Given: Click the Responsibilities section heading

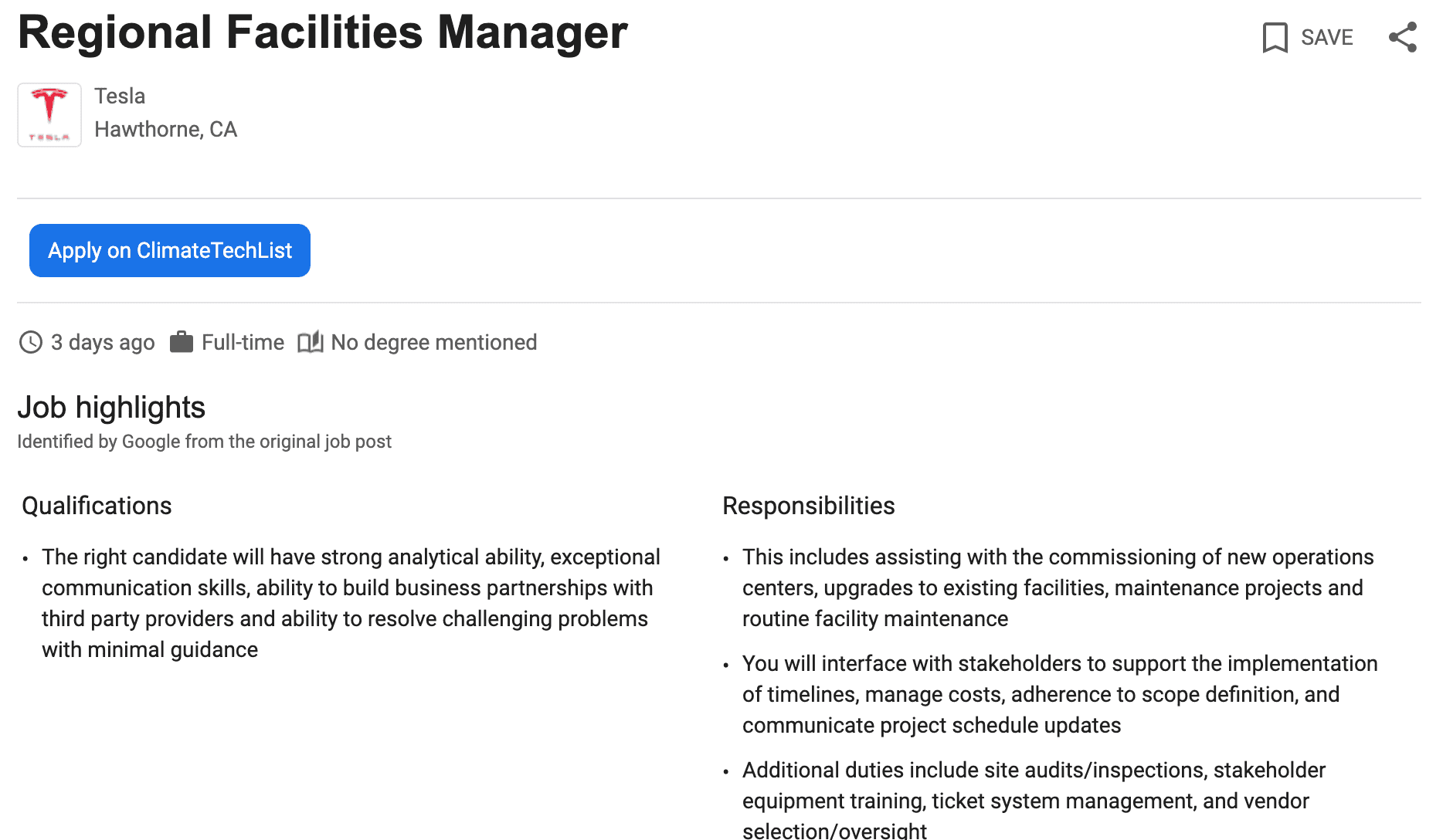Looking at the screenshot, I should pyautogui.click(x=808, y=506).
